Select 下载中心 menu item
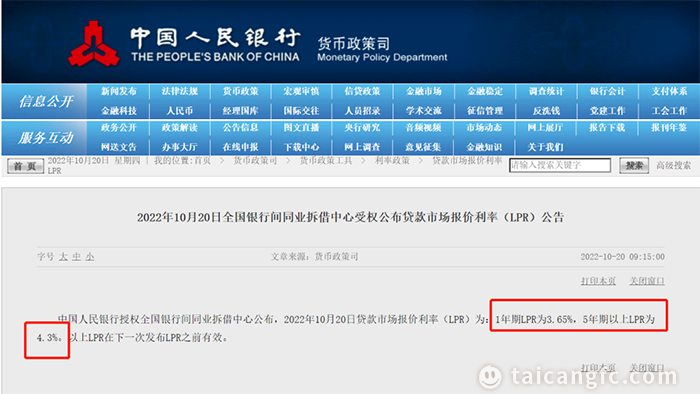Screen dimensions: 700x394 [x=301, y=147]
